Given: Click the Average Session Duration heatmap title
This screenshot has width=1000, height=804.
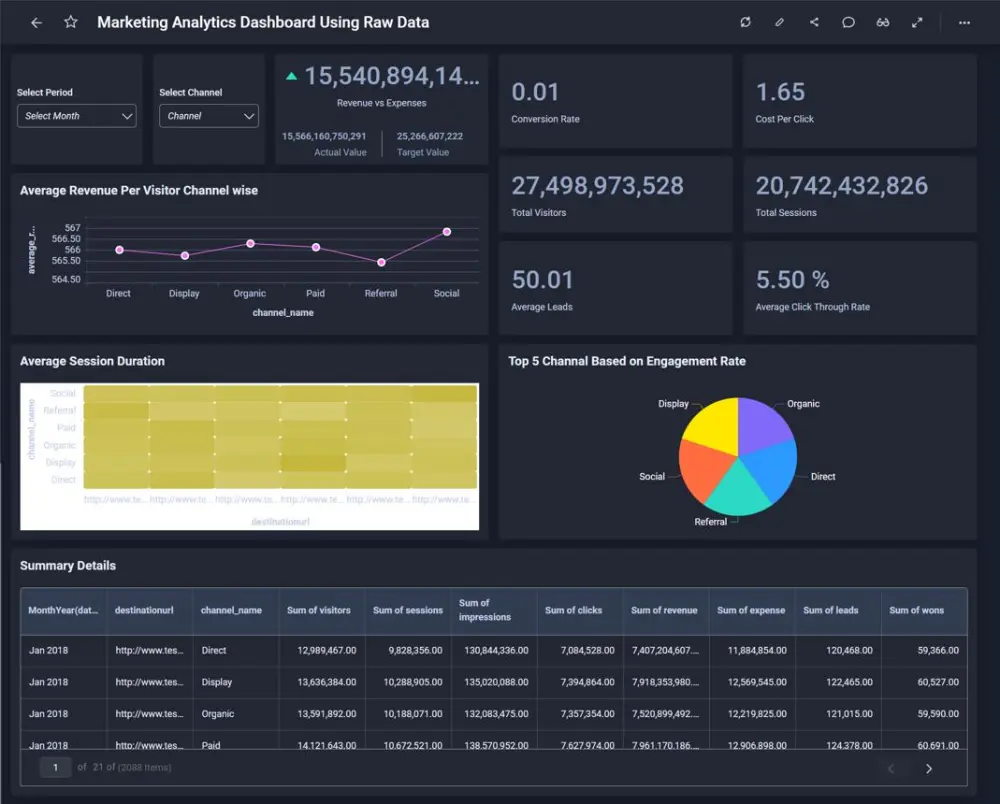Looking at the screenshot, I should [x=92, y=361].
